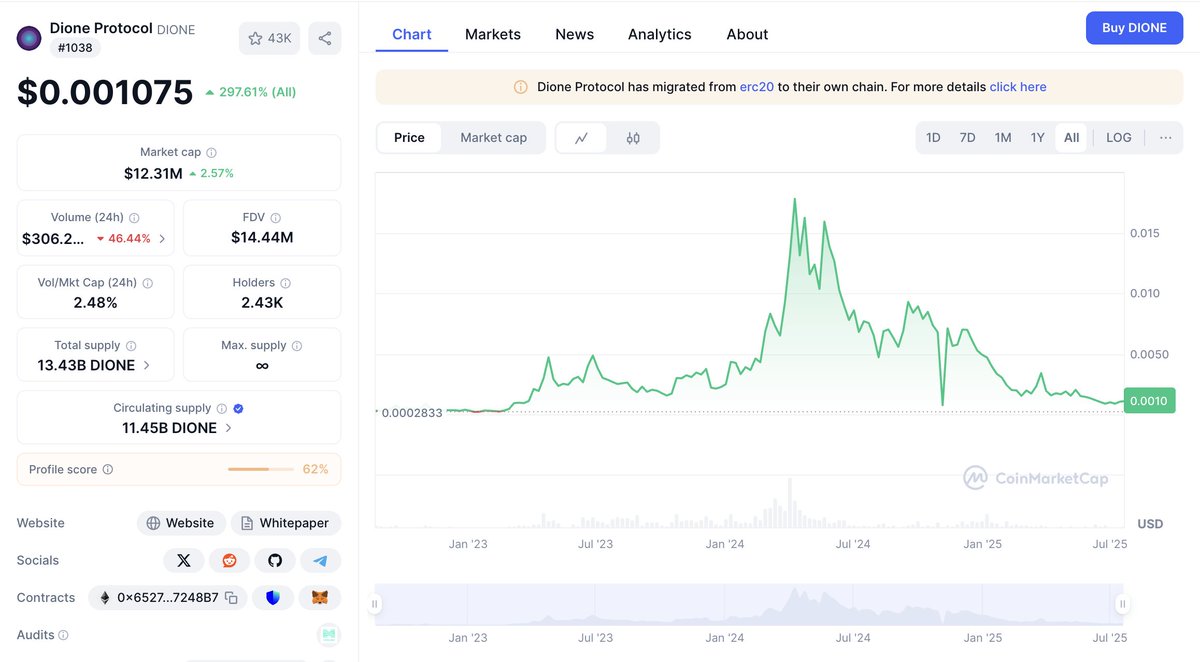
Task: Open the share icon button
Action: [325, 38]
